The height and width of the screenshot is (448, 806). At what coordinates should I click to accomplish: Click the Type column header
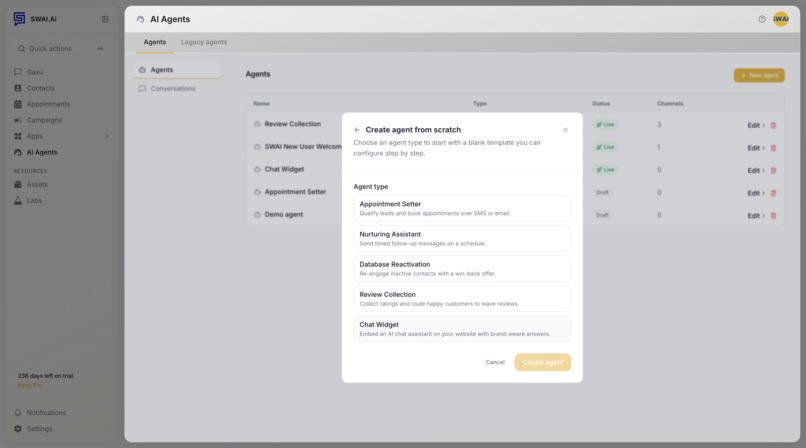tap(480, 103)
